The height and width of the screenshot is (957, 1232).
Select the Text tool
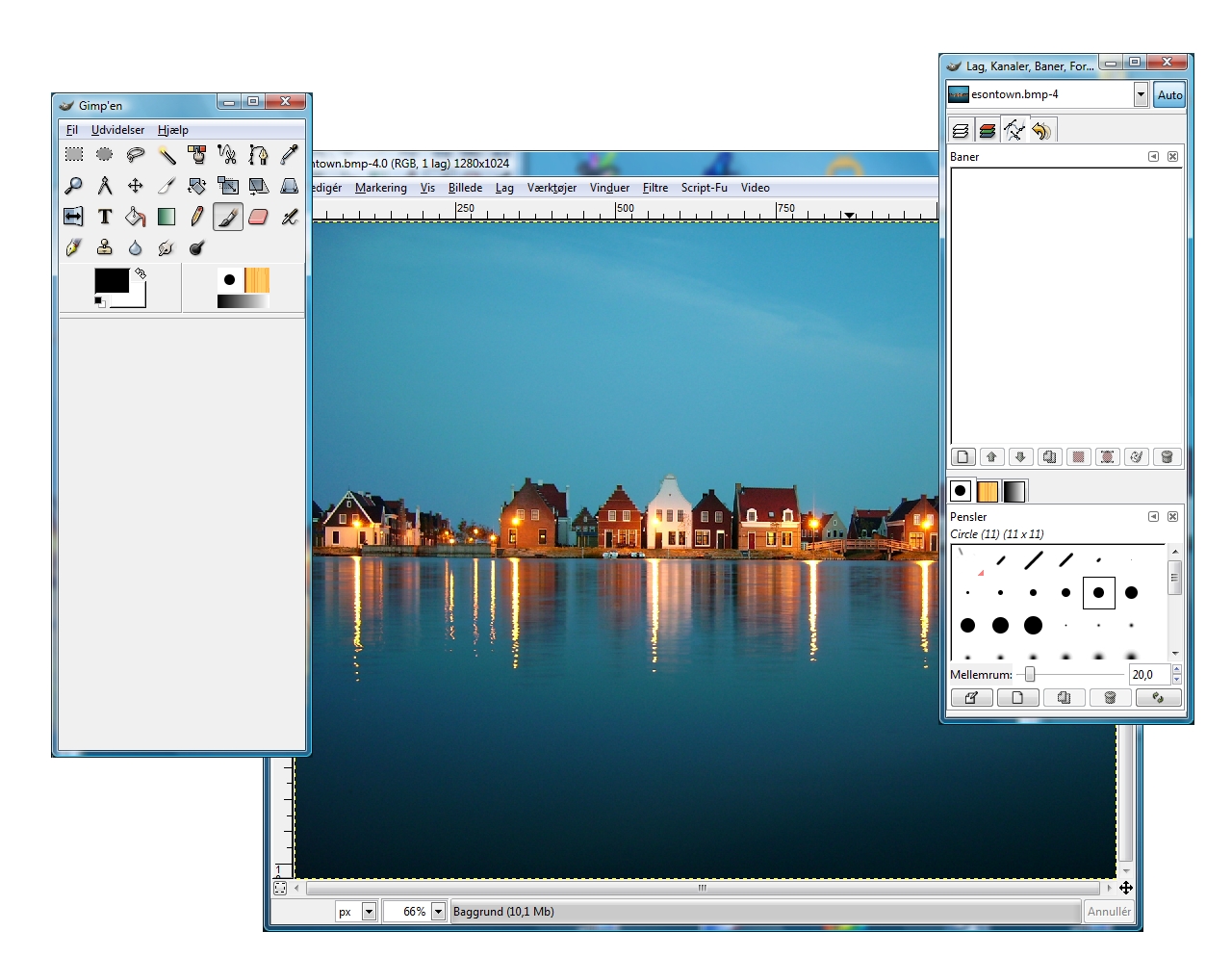(105, 217)
